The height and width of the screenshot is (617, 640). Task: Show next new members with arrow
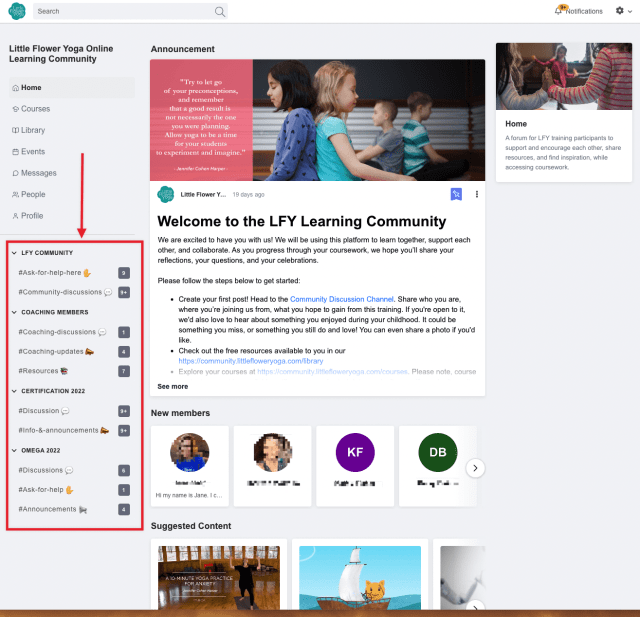[475, 468]
